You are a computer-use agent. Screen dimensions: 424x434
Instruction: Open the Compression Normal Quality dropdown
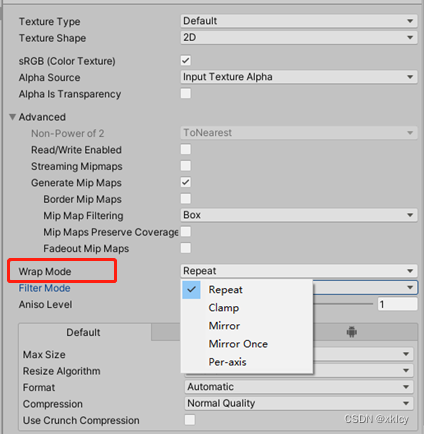point(299,403)
